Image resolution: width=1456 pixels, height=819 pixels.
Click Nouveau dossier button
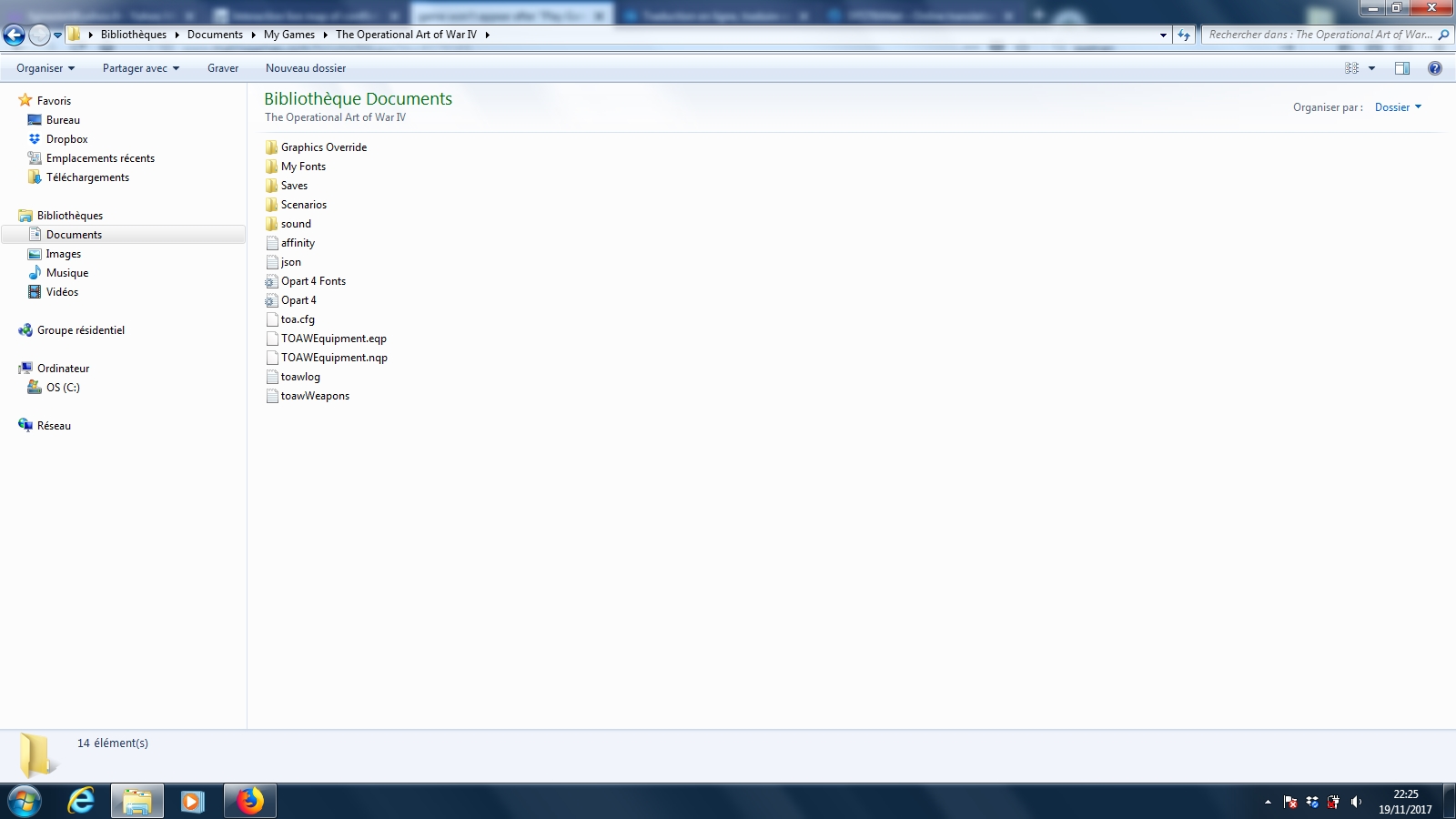pos(306,68)
